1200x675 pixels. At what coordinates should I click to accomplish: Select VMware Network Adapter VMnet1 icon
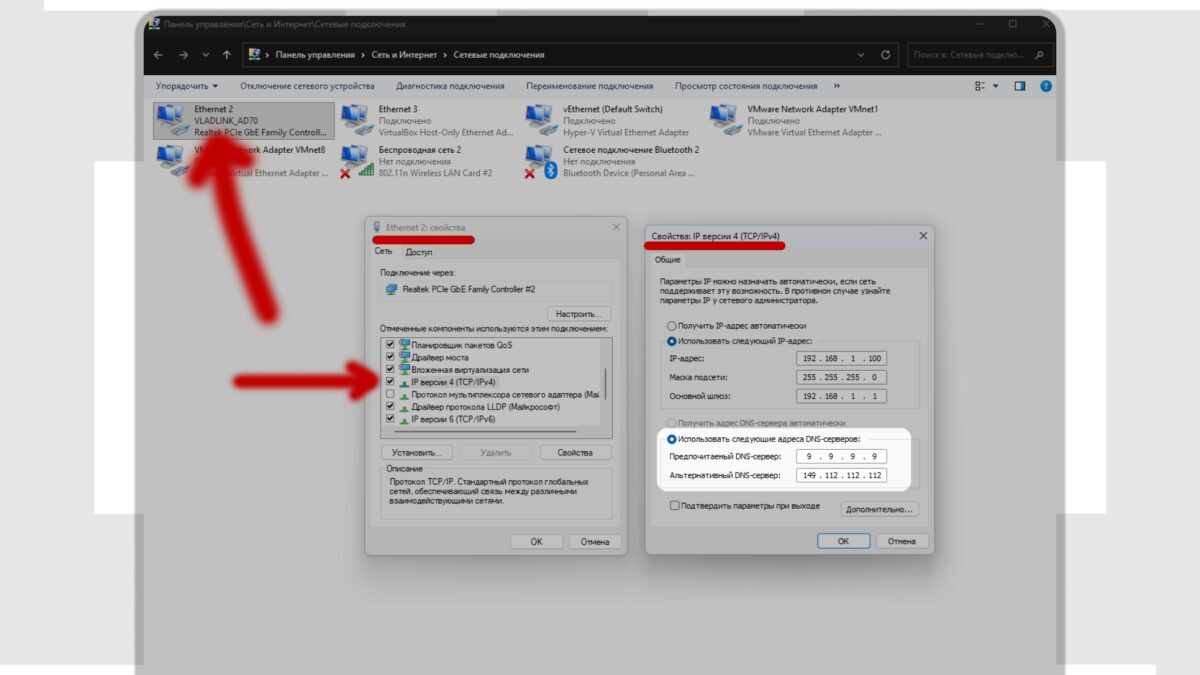tap(725, 119)
